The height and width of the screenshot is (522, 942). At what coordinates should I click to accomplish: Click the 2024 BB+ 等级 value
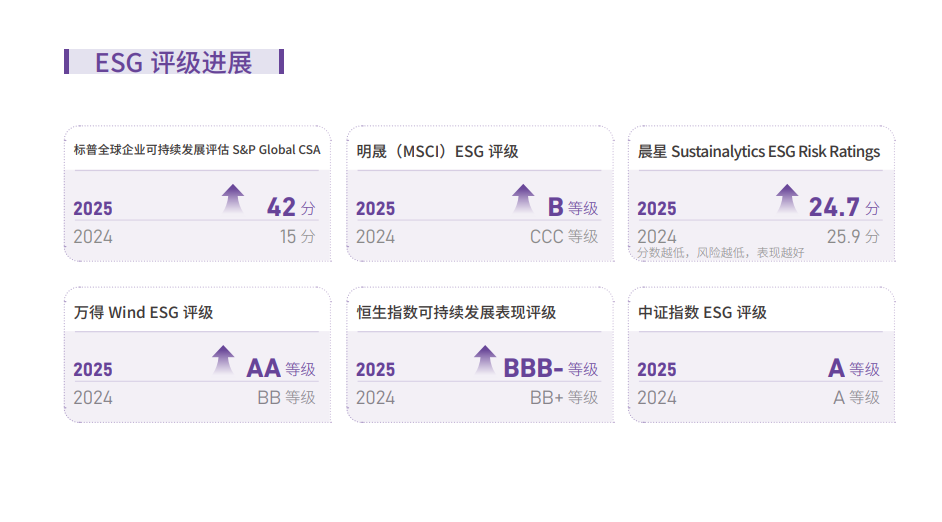pos(564,397)
